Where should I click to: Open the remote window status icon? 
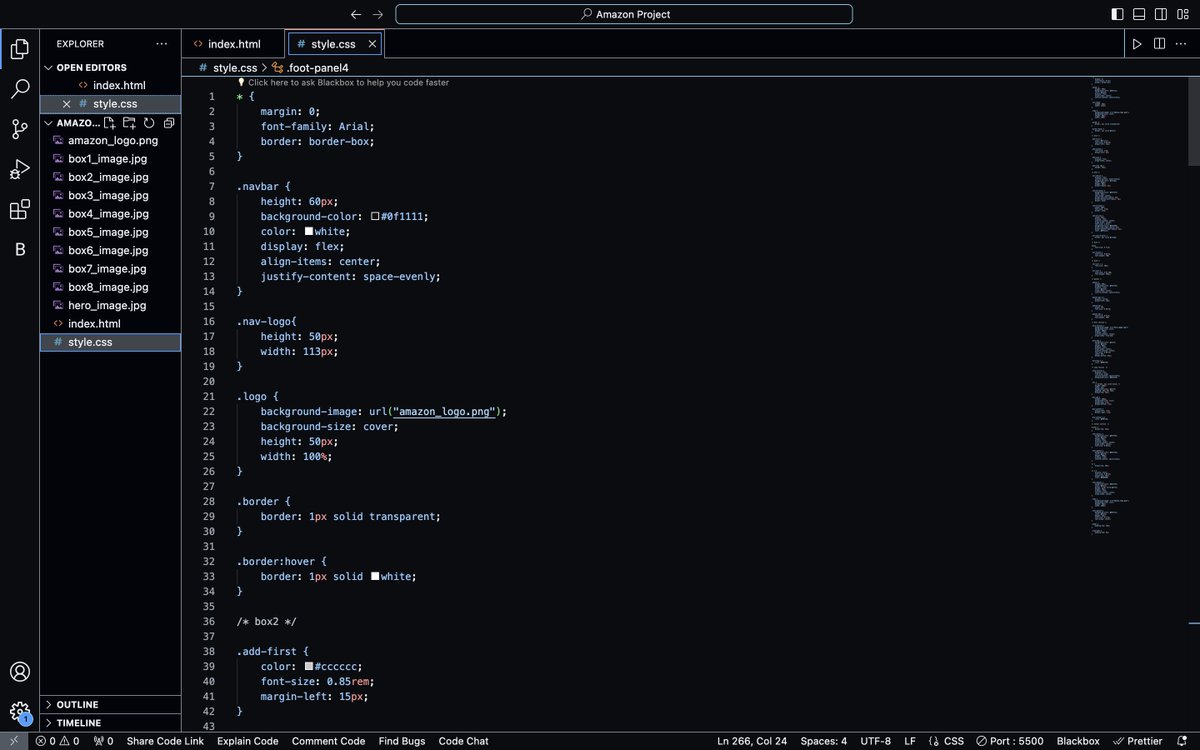coord(14,741)
